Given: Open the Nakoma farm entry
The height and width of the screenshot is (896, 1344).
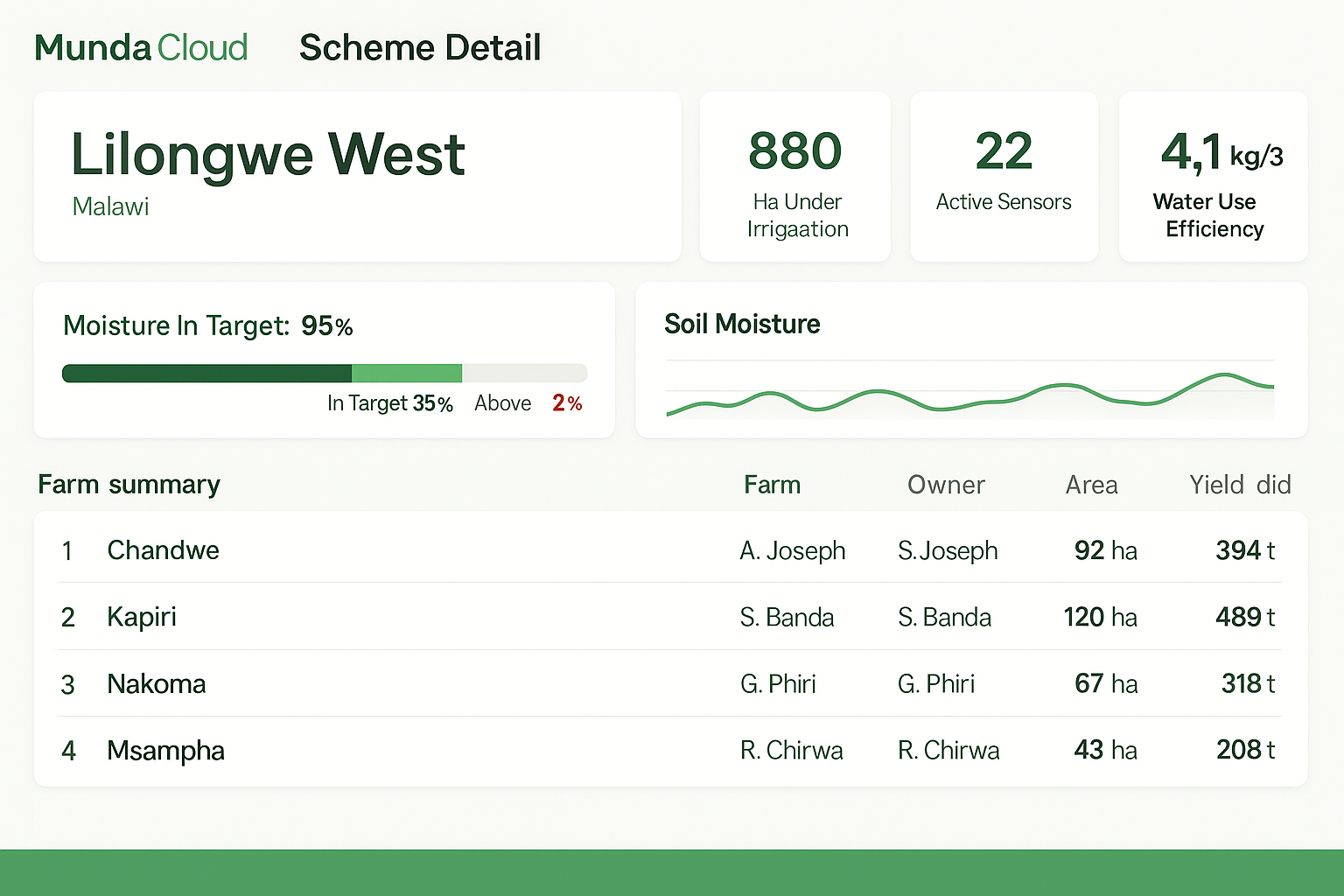Looking at the screenshot, I should (157, 683).
